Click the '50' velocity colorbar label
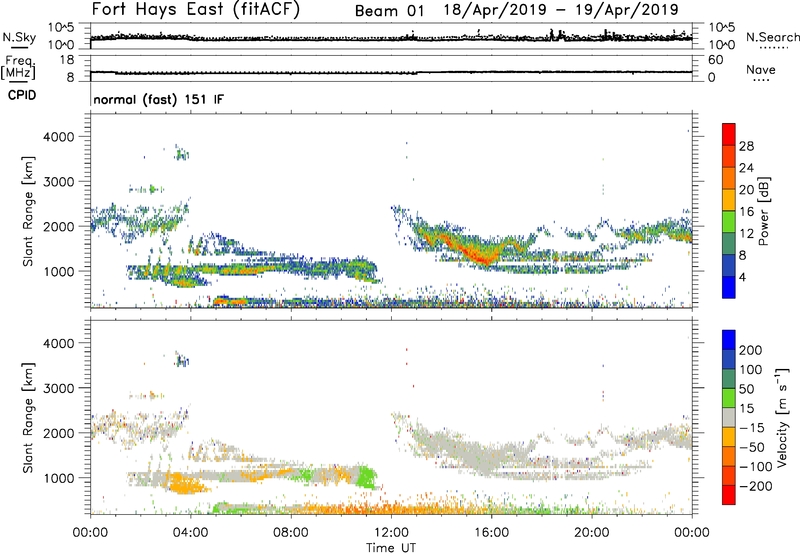800x554 pixels. pos(746,389)
